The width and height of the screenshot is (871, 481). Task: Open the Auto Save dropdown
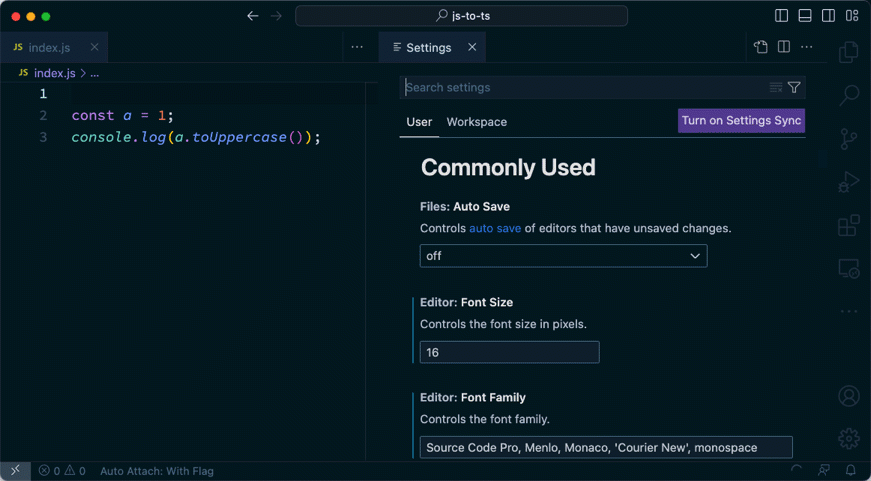[563, 256]
